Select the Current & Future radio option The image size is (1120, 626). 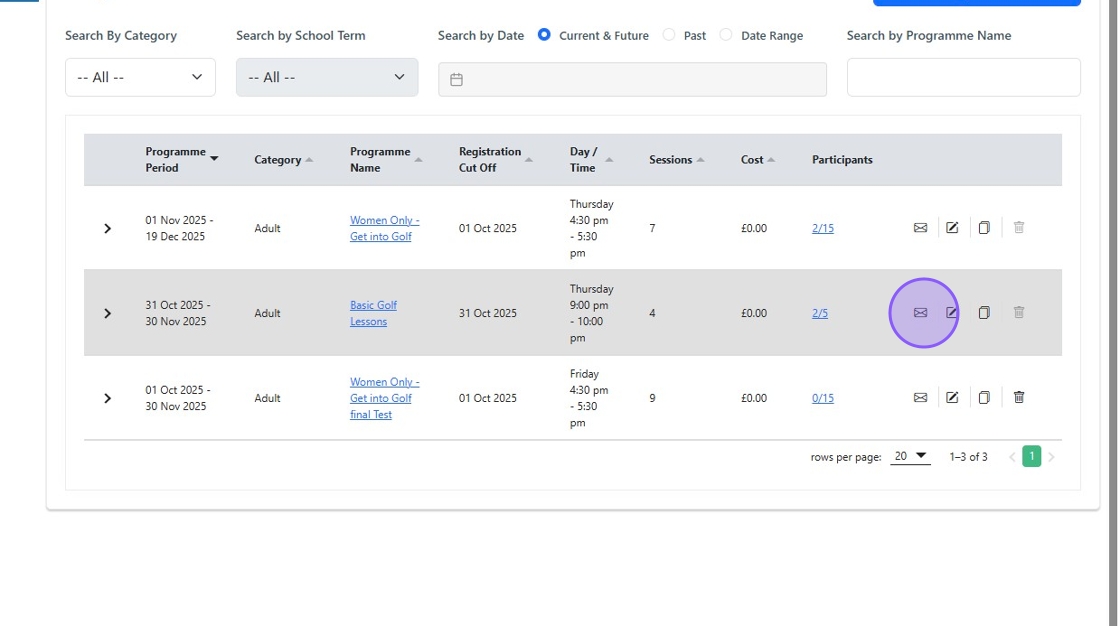tap(544, 35)
